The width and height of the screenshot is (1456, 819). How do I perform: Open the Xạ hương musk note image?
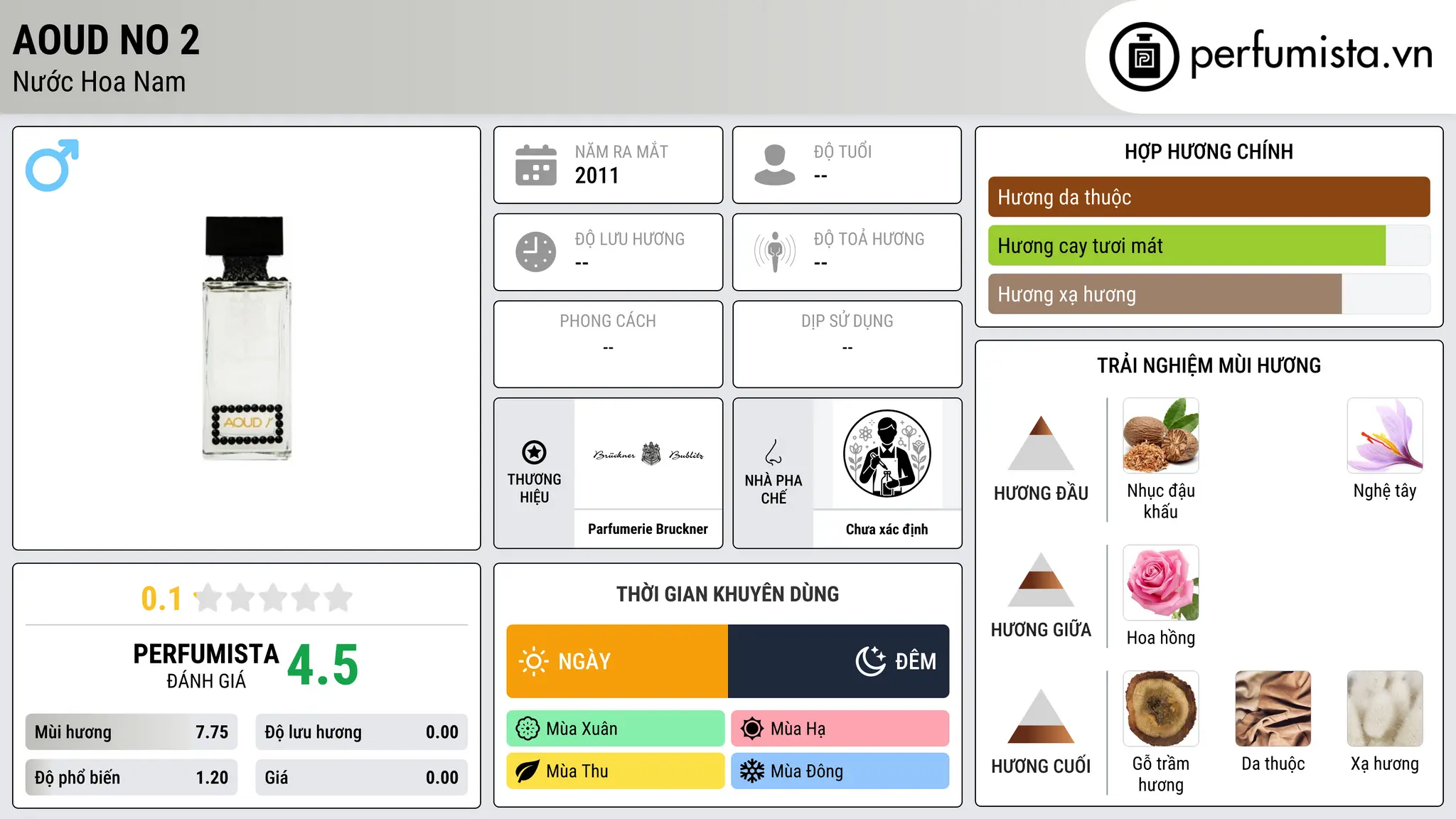(1385, 709)
